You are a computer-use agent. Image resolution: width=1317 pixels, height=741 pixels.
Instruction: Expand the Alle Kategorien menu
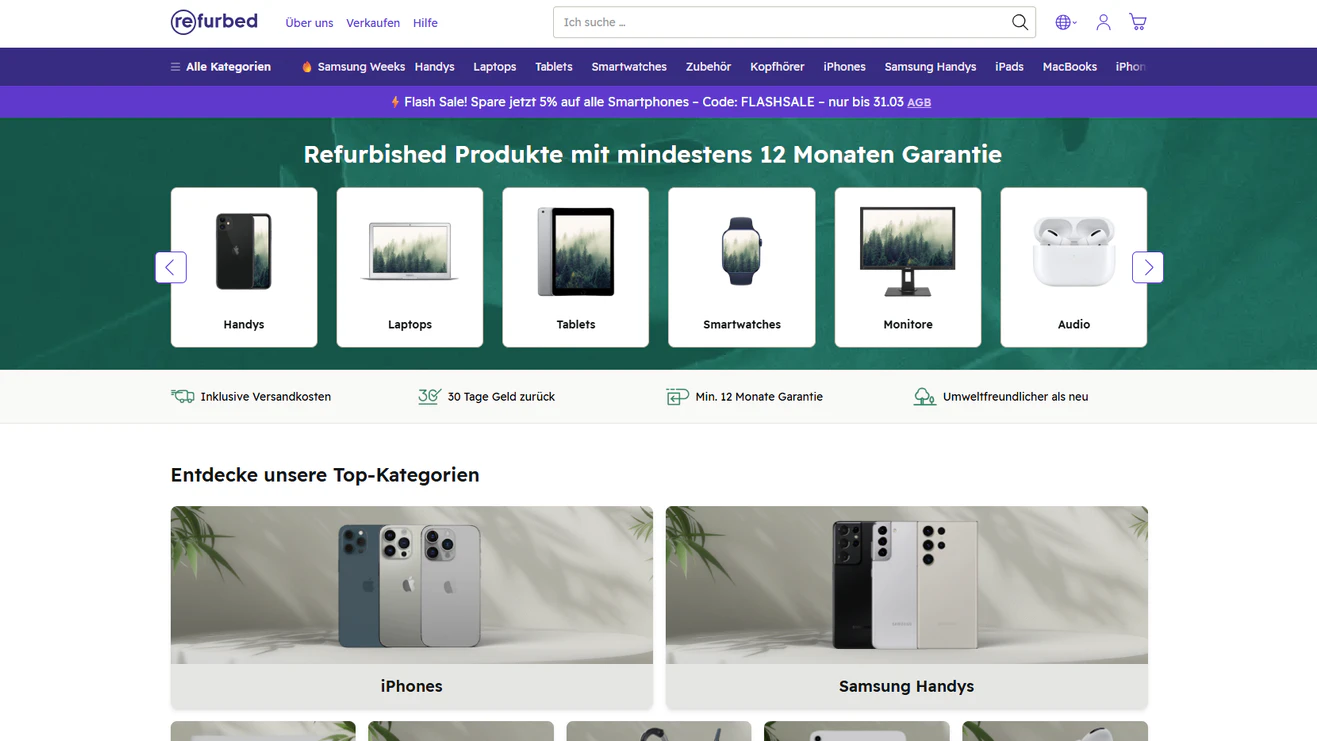[221, 67]
